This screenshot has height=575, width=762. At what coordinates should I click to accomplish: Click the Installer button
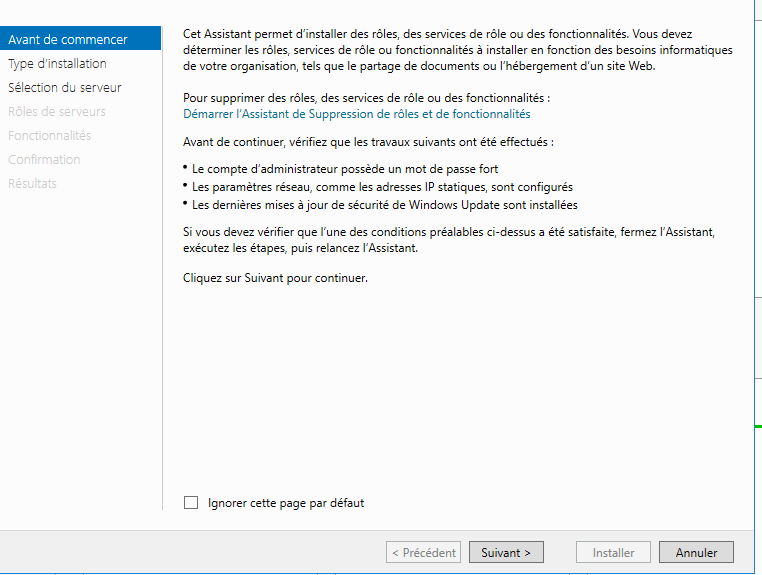click(613, 553)
